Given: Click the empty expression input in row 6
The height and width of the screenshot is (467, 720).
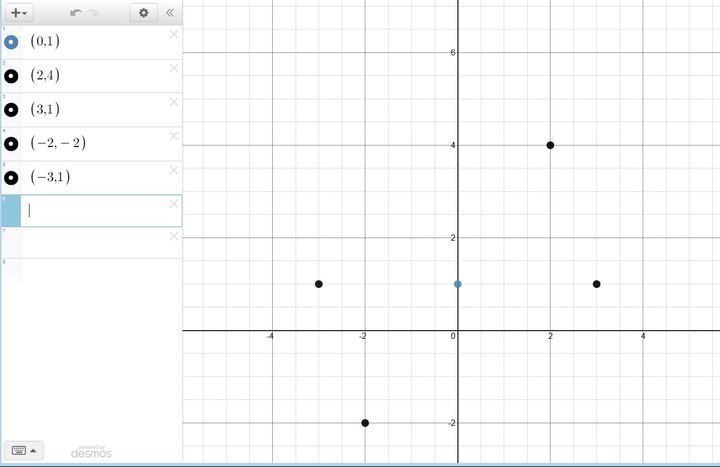Looking at the screenshot, I should click(x=95, y=211).
